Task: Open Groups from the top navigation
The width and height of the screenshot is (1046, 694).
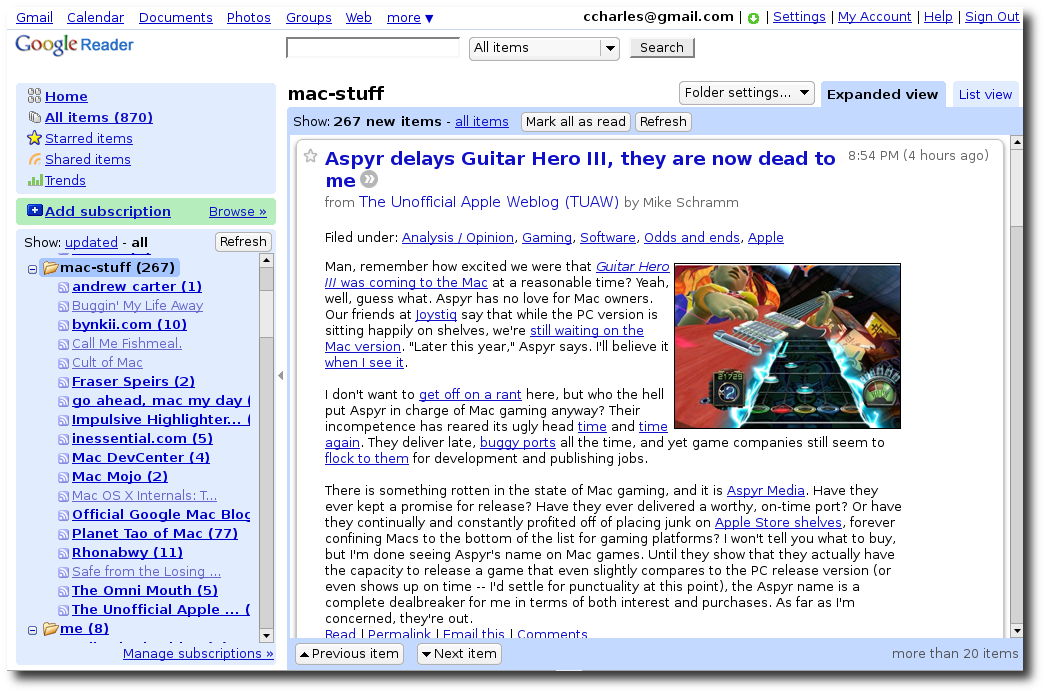Action: pyautogui.click(x=308, y=17)
